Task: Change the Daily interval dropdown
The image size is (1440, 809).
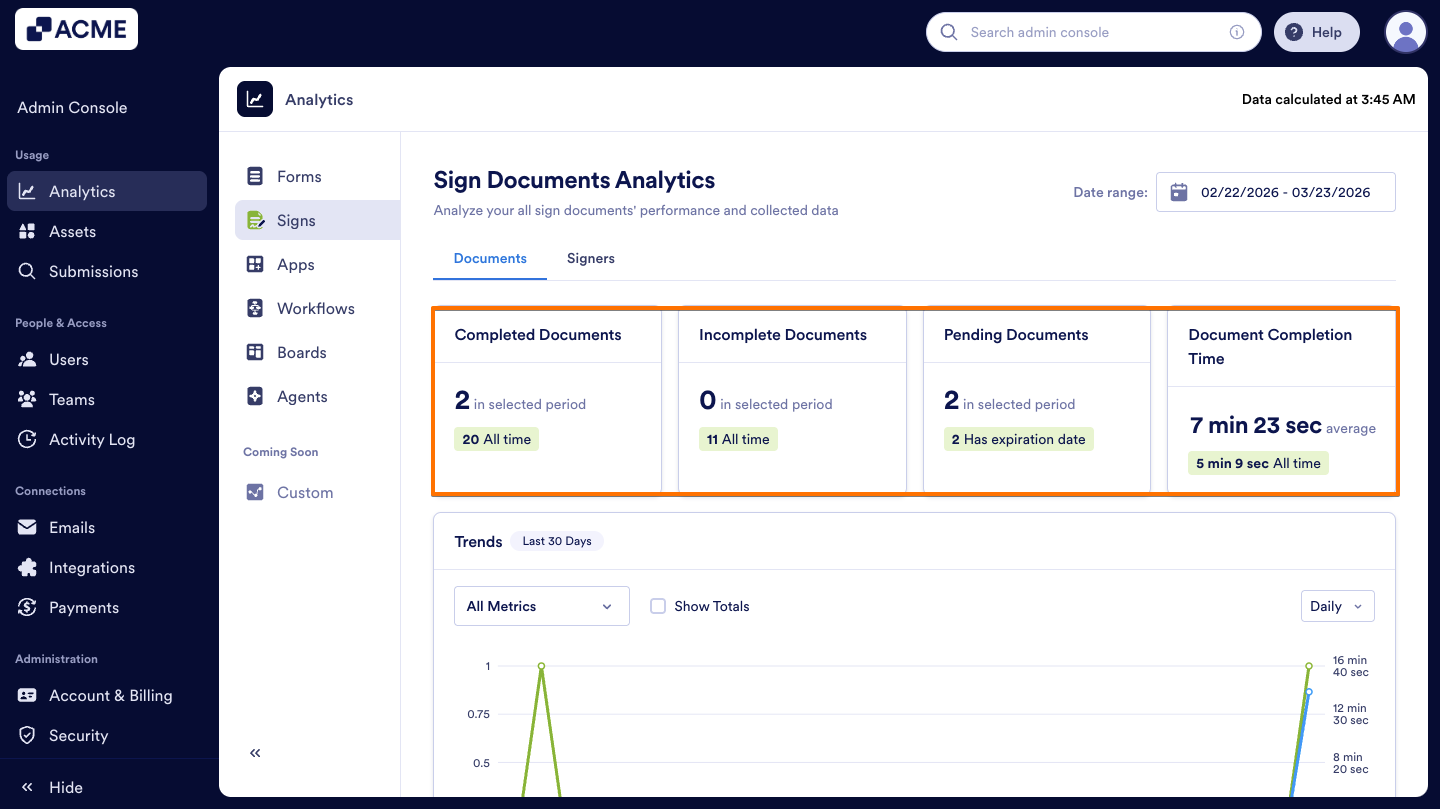Action: pyautogui.click(x=1337, y=606)
